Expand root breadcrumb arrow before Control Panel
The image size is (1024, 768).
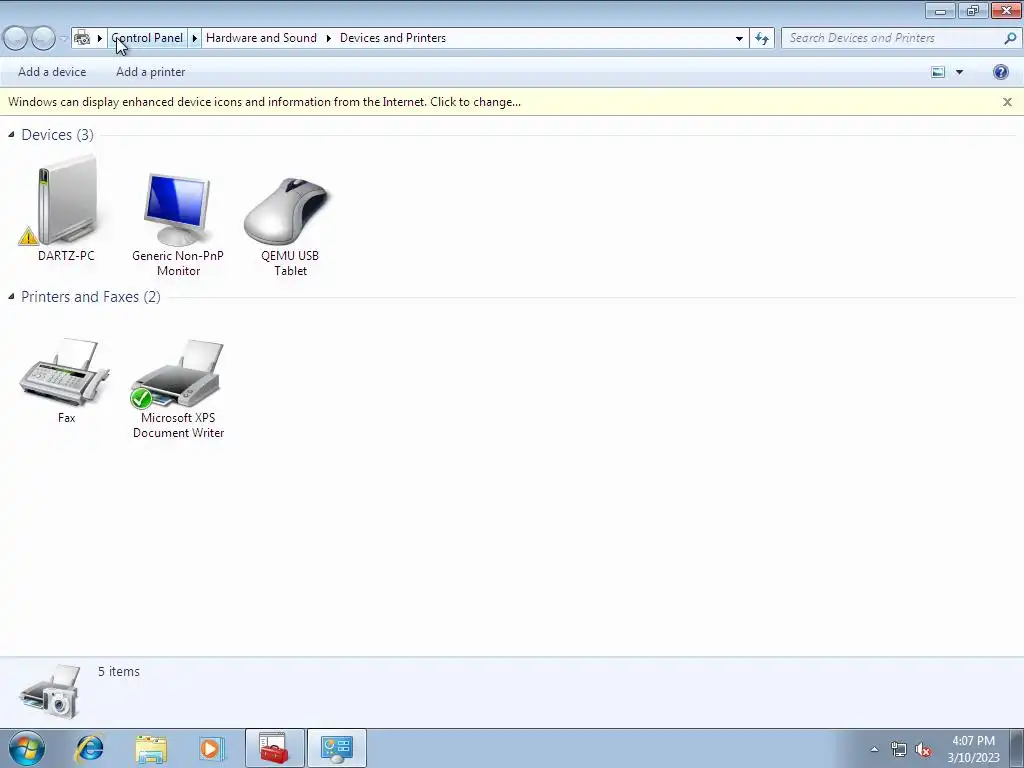(x=100, y=38)
